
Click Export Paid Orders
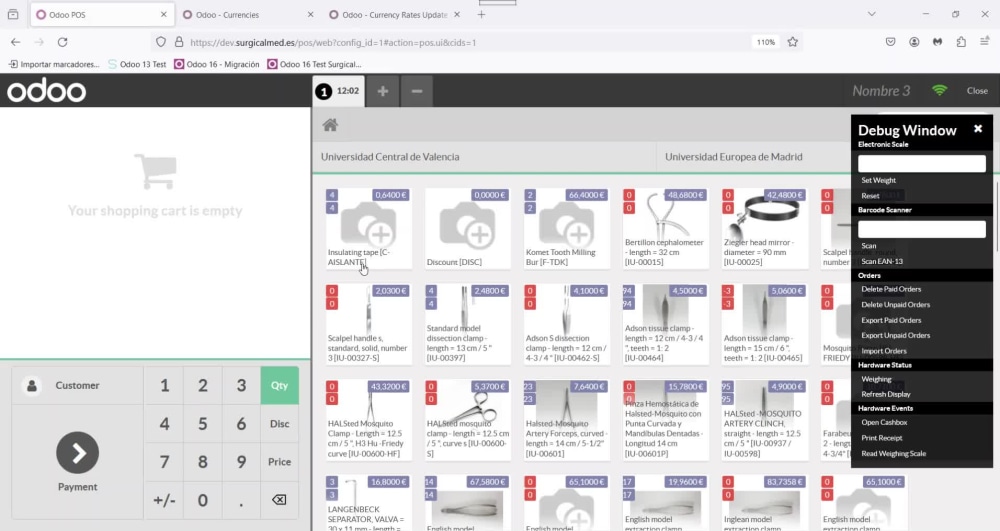[891, 320]
